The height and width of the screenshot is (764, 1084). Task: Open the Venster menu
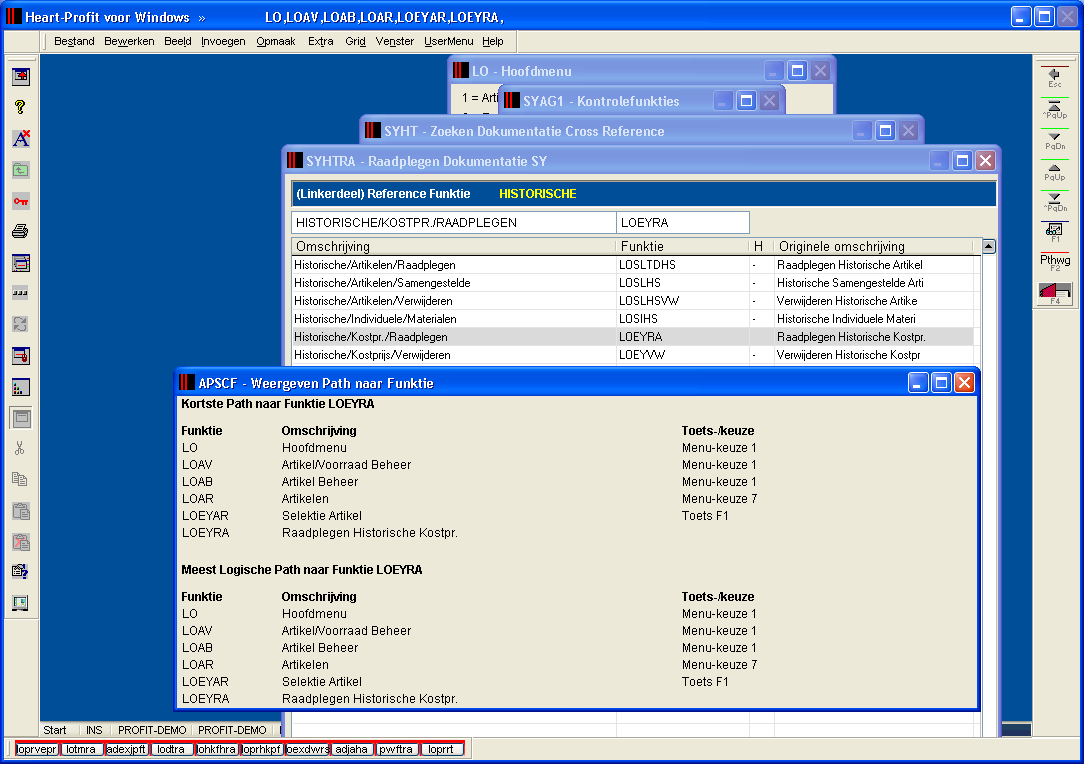coord(395,41)
